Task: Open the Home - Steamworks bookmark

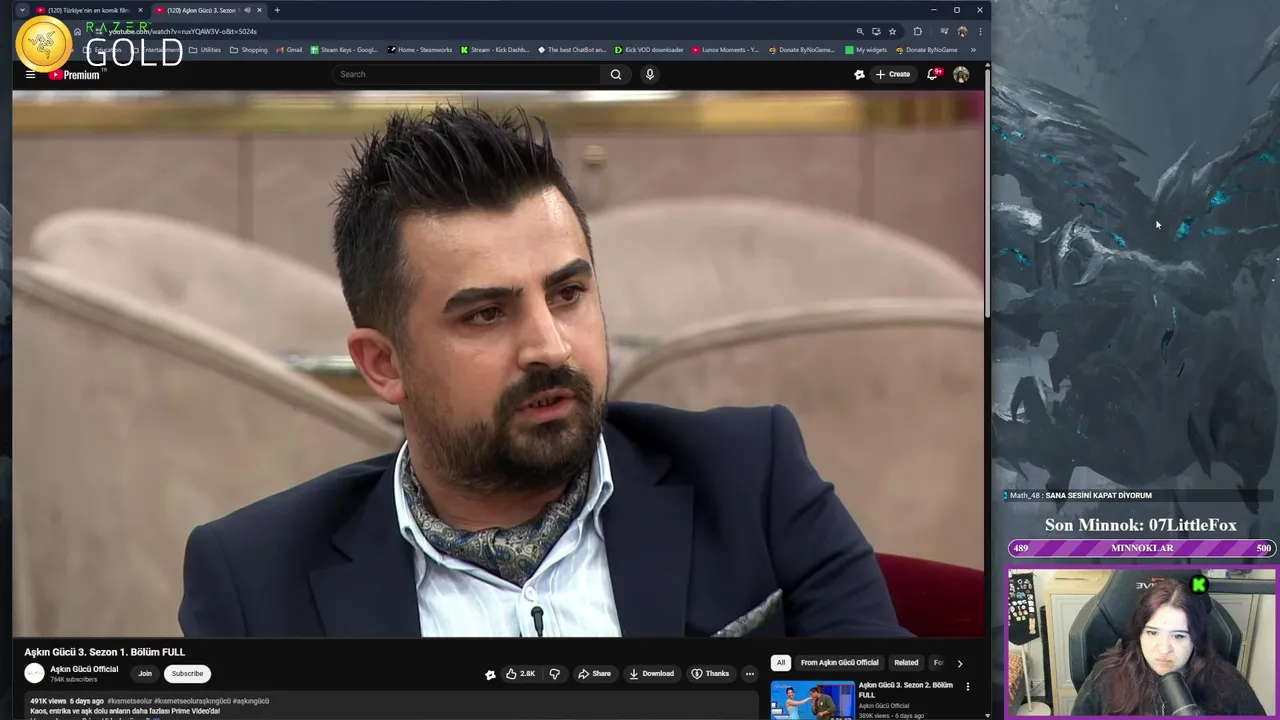Action: tap(420, 50)
